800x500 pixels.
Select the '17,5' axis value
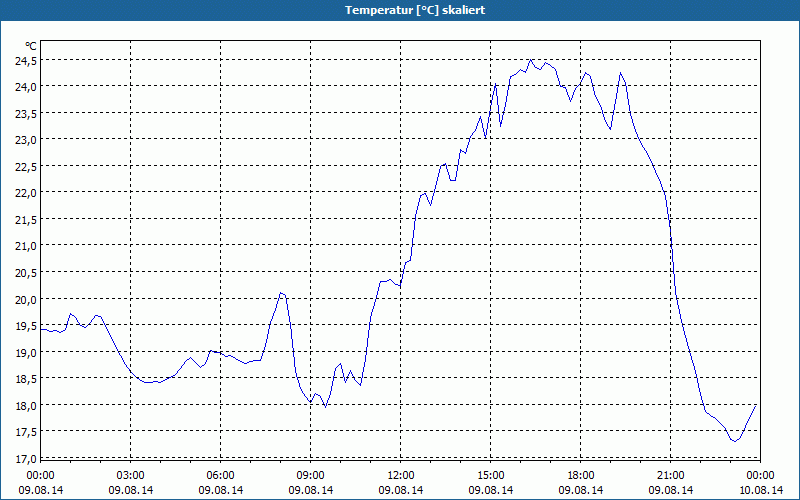click(26, 432)
